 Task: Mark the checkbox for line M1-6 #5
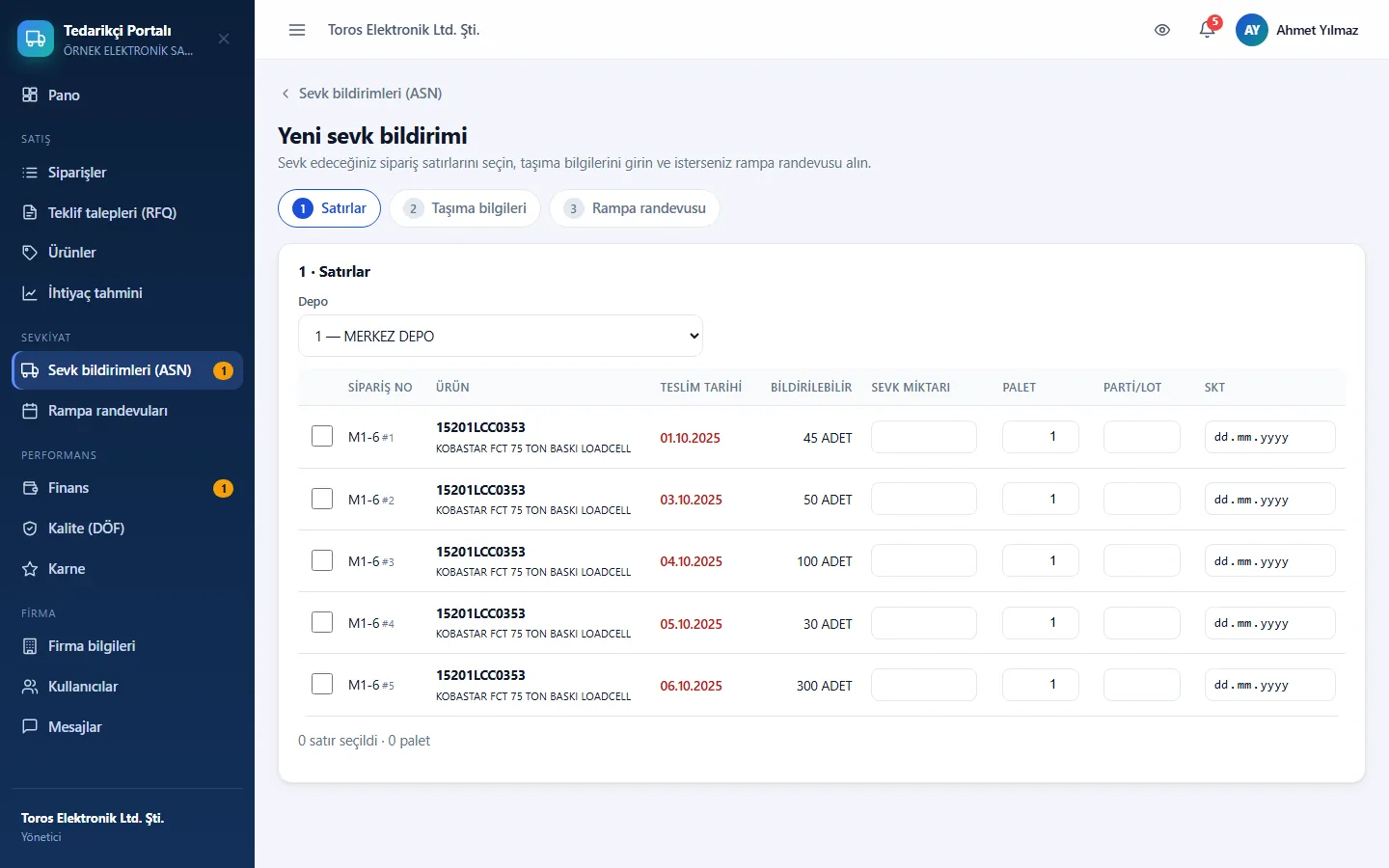tap(322, 684)
